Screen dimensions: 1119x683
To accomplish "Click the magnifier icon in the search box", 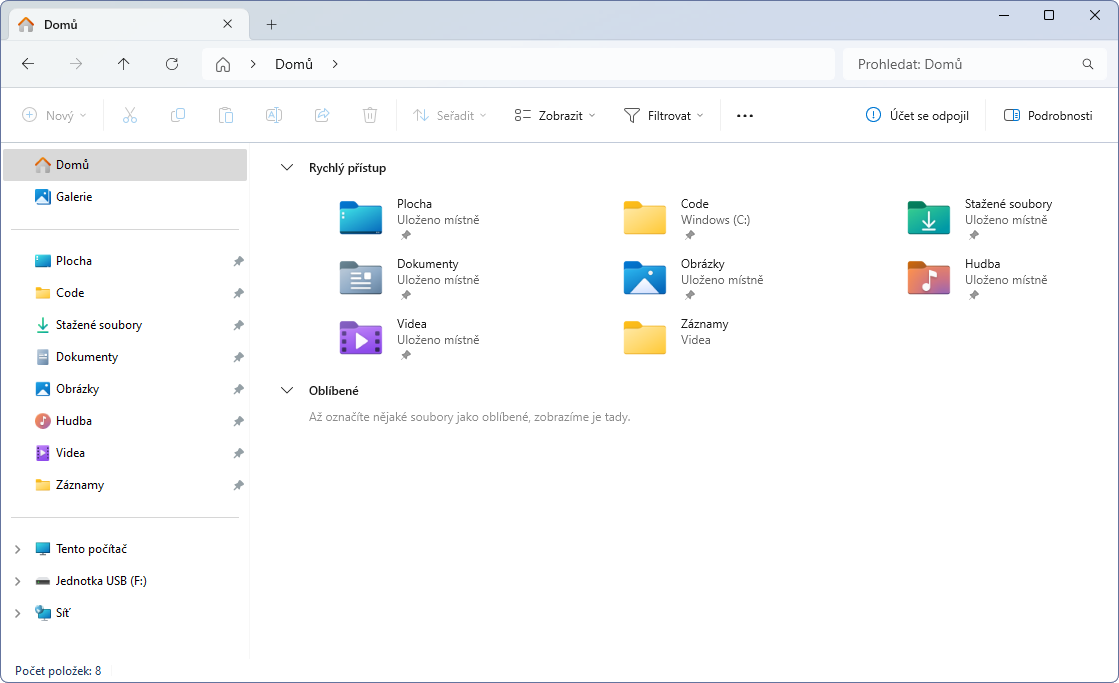I will point(1088,64).
